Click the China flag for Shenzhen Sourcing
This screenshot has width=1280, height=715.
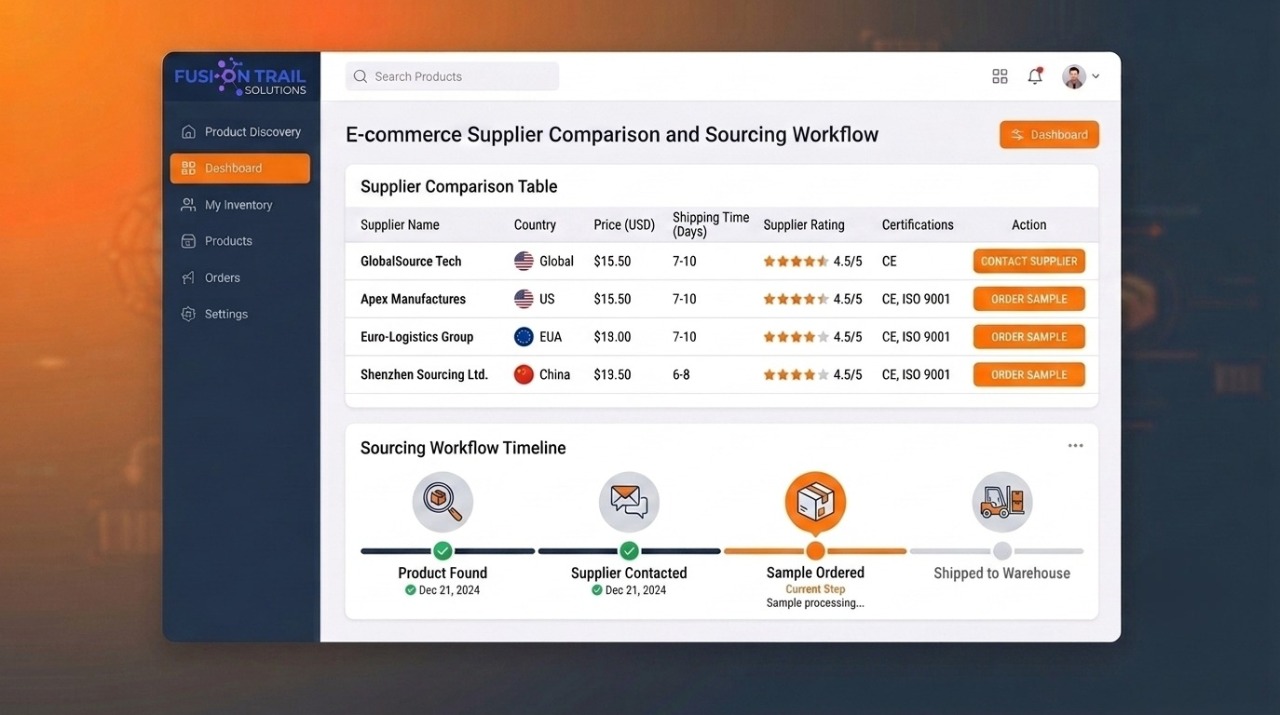524,375
